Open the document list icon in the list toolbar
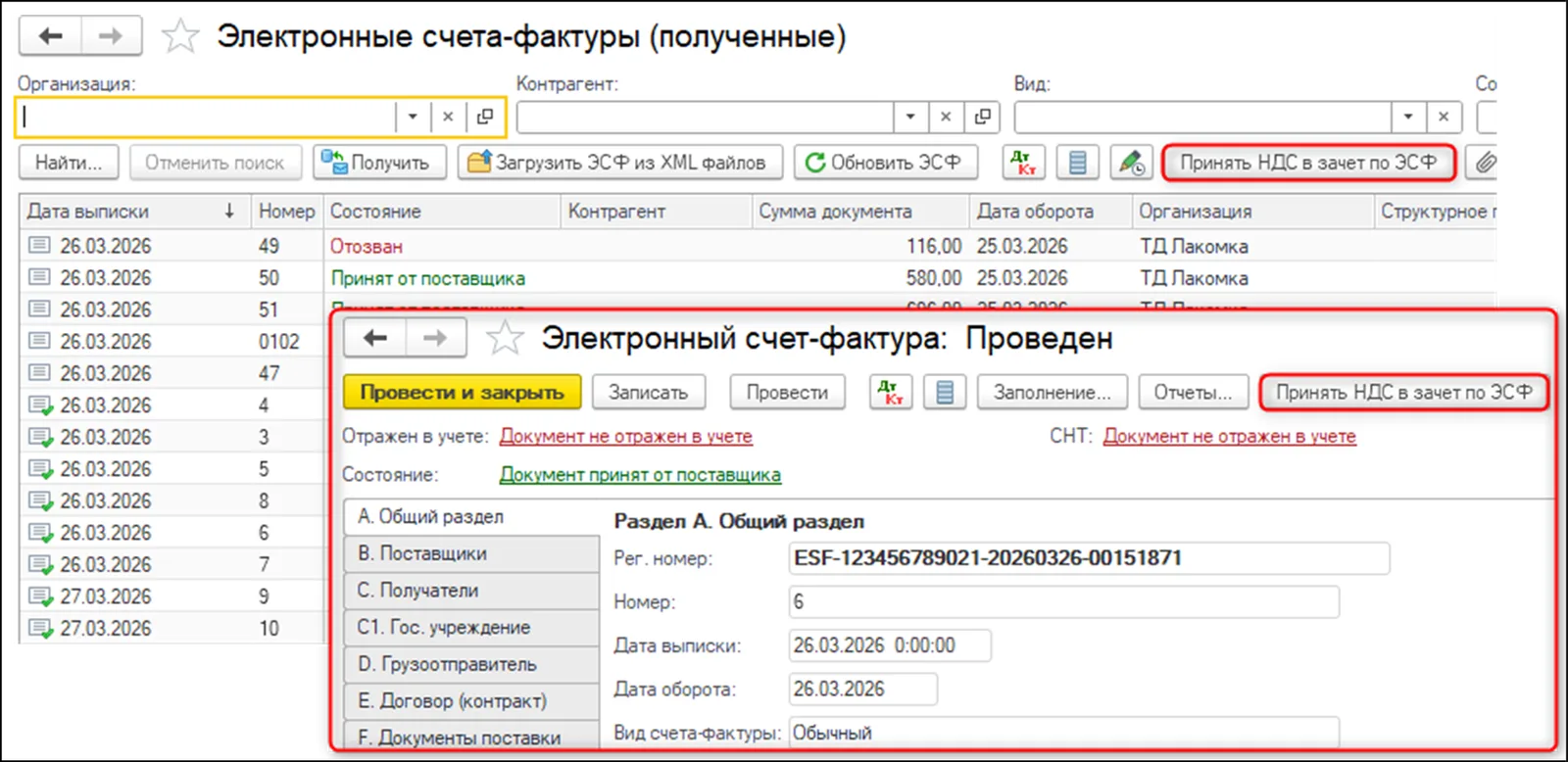1568x762 pixels. coord(1077,163)
